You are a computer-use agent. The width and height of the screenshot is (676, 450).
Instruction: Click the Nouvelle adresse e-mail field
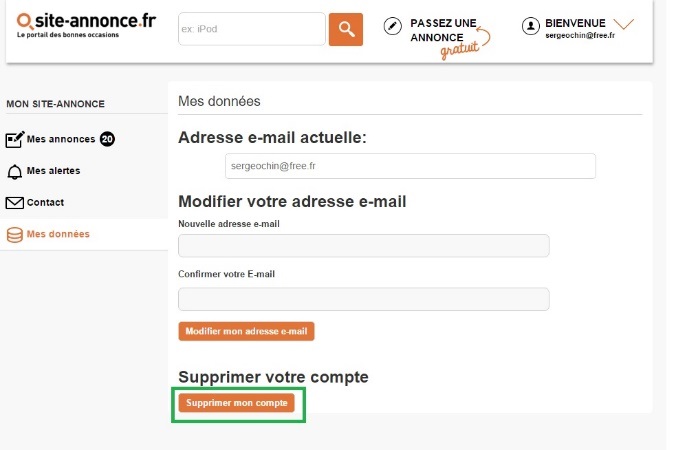coord(364,246)
